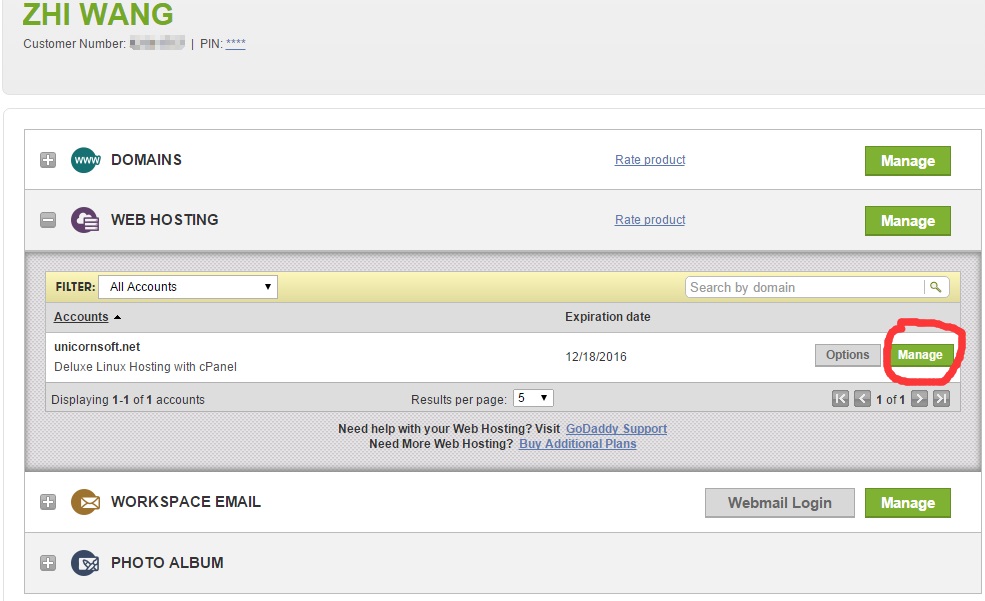Click the domain search magnifier icon

coord(936,287)
